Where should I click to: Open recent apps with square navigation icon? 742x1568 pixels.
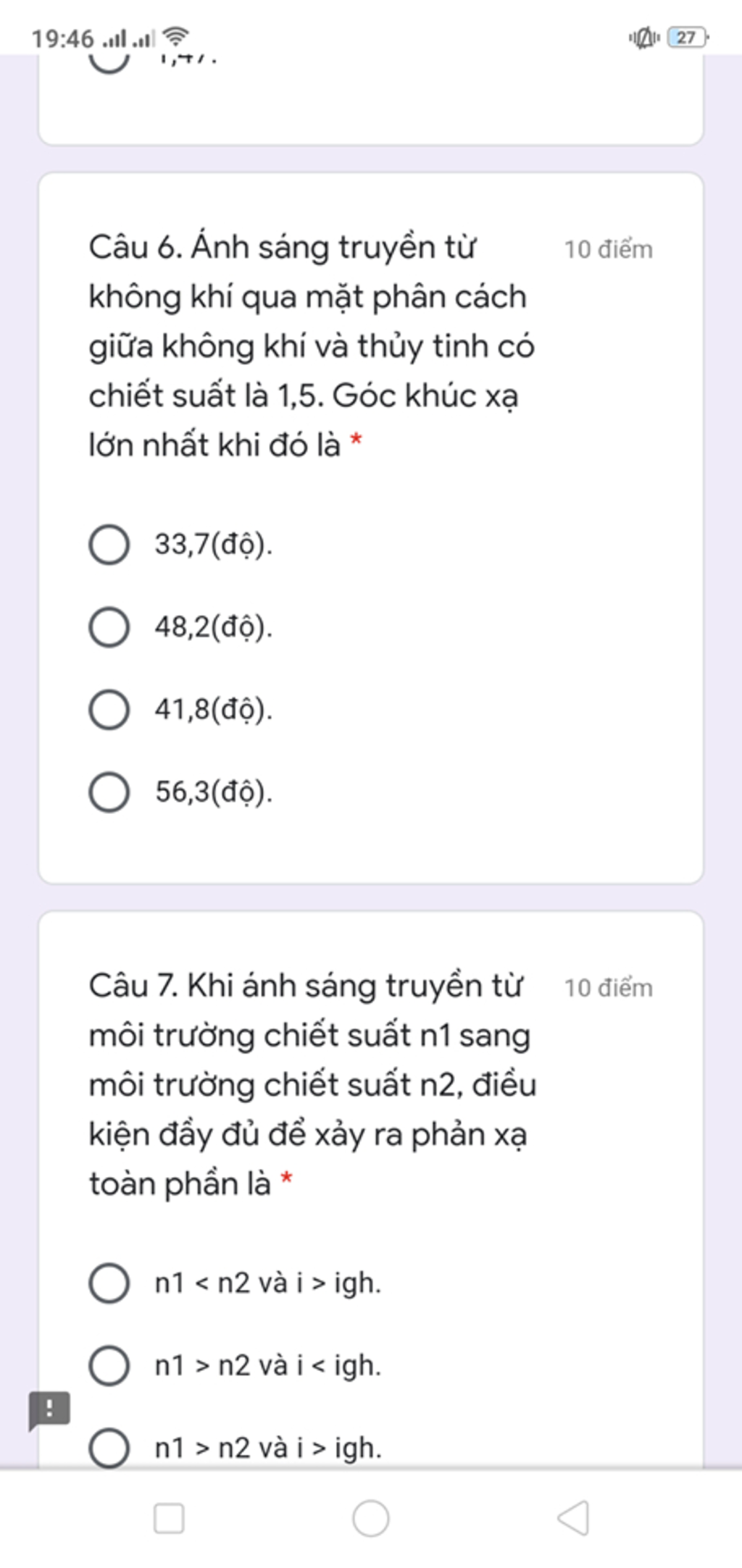(x=169, y=1518)
